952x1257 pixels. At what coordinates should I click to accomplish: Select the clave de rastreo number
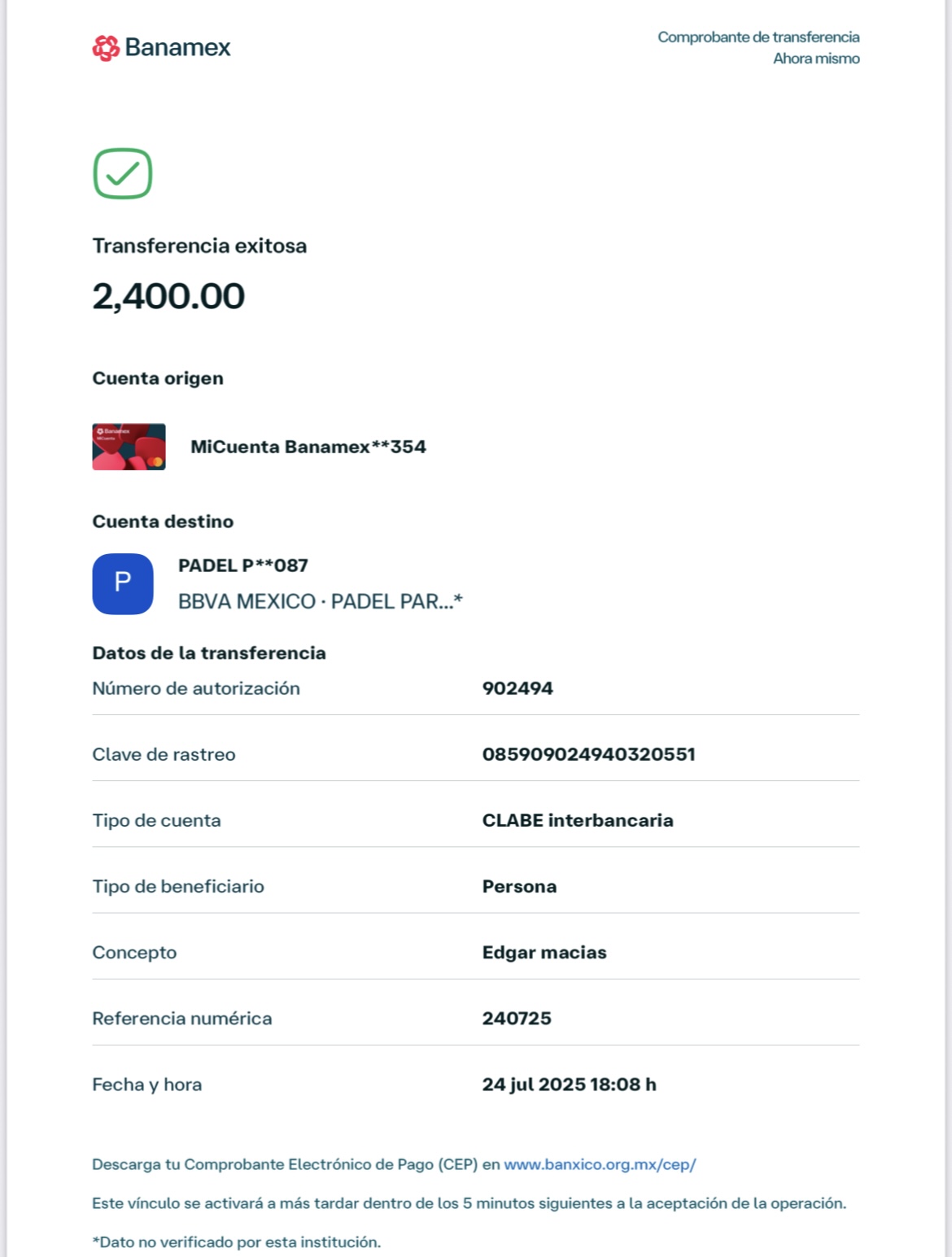point(588,754)
